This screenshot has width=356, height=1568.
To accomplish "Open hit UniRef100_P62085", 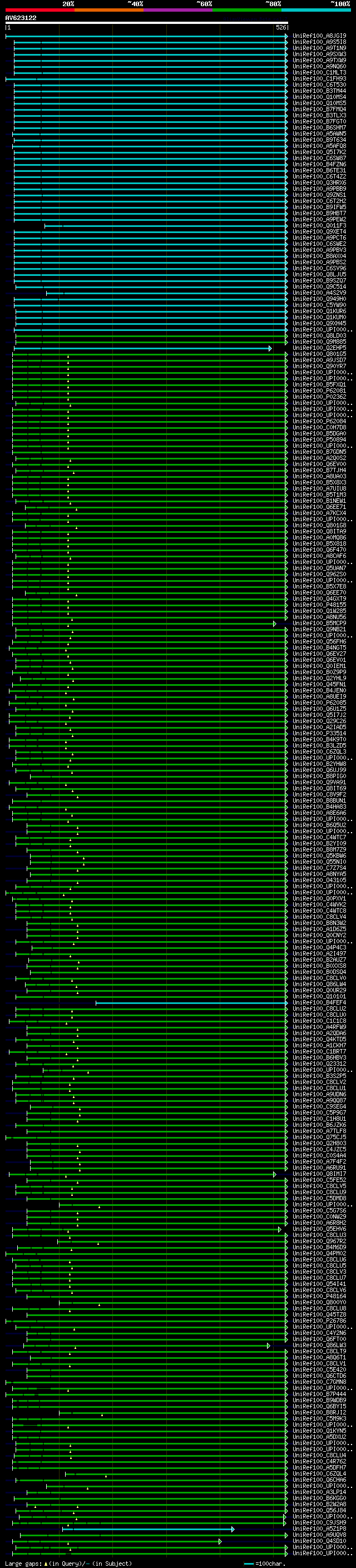I will tap(319, 703).
